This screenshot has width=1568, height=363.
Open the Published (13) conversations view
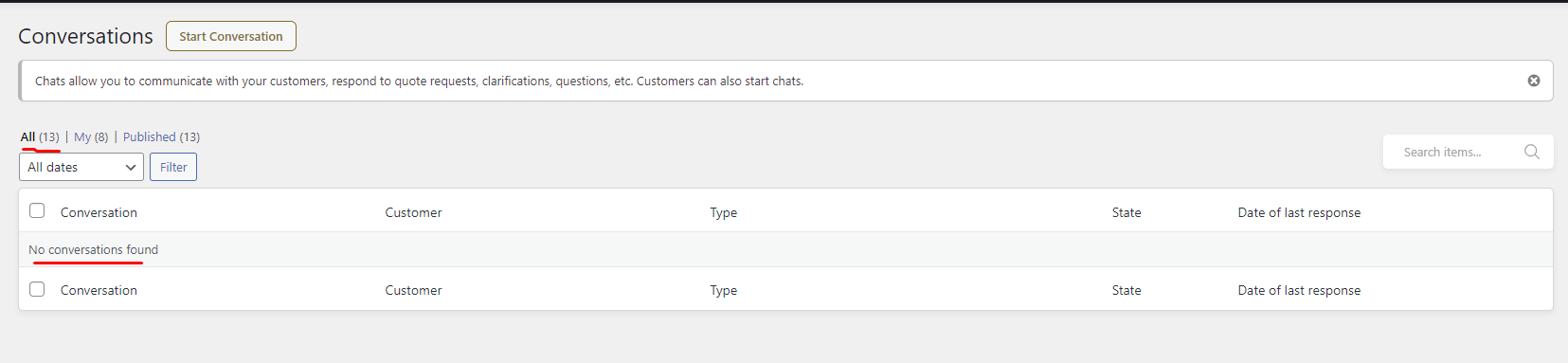[x=161, y=136]
